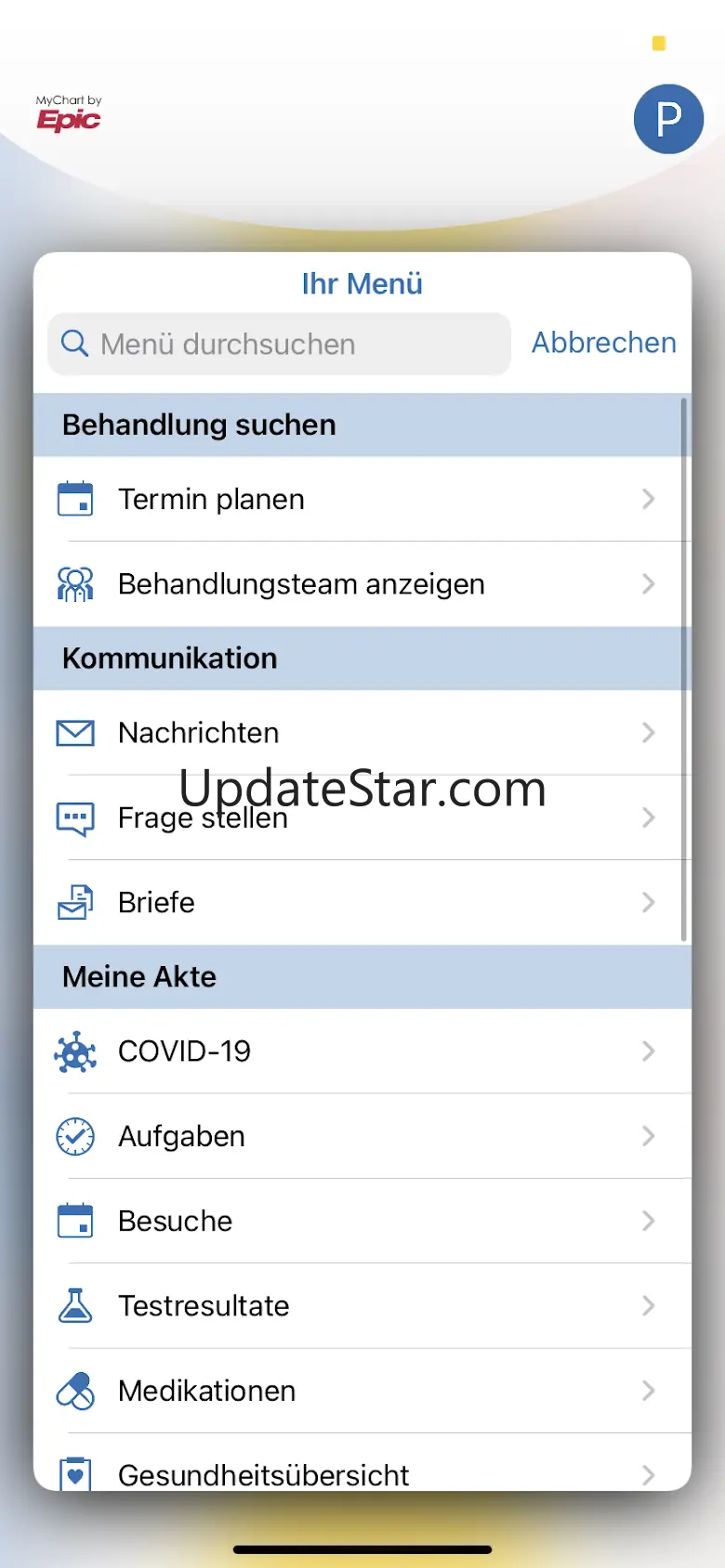
Task: Tap the chat bubble icon for Frage stellen
Action: (75, 818)
